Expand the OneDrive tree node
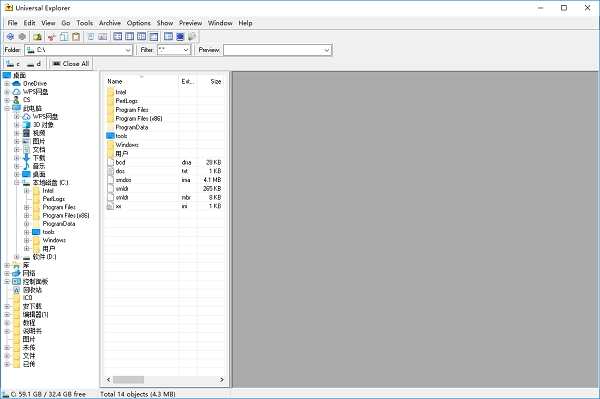 7,83
